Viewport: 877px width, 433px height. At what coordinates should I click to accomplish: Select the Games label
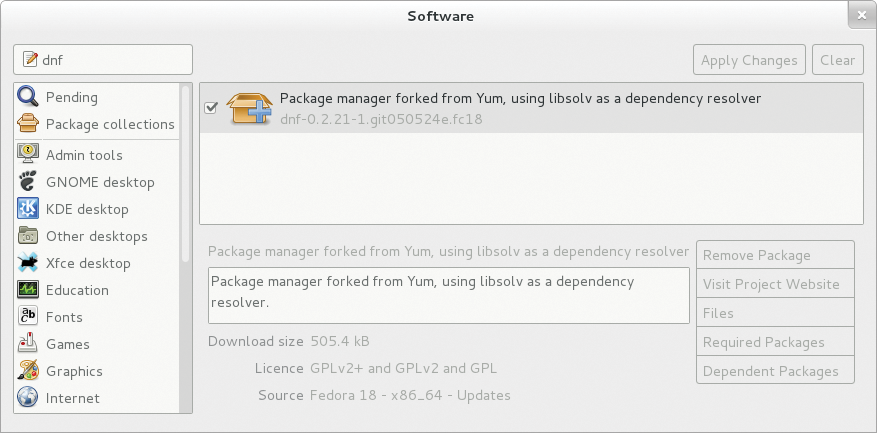(68, 343)
